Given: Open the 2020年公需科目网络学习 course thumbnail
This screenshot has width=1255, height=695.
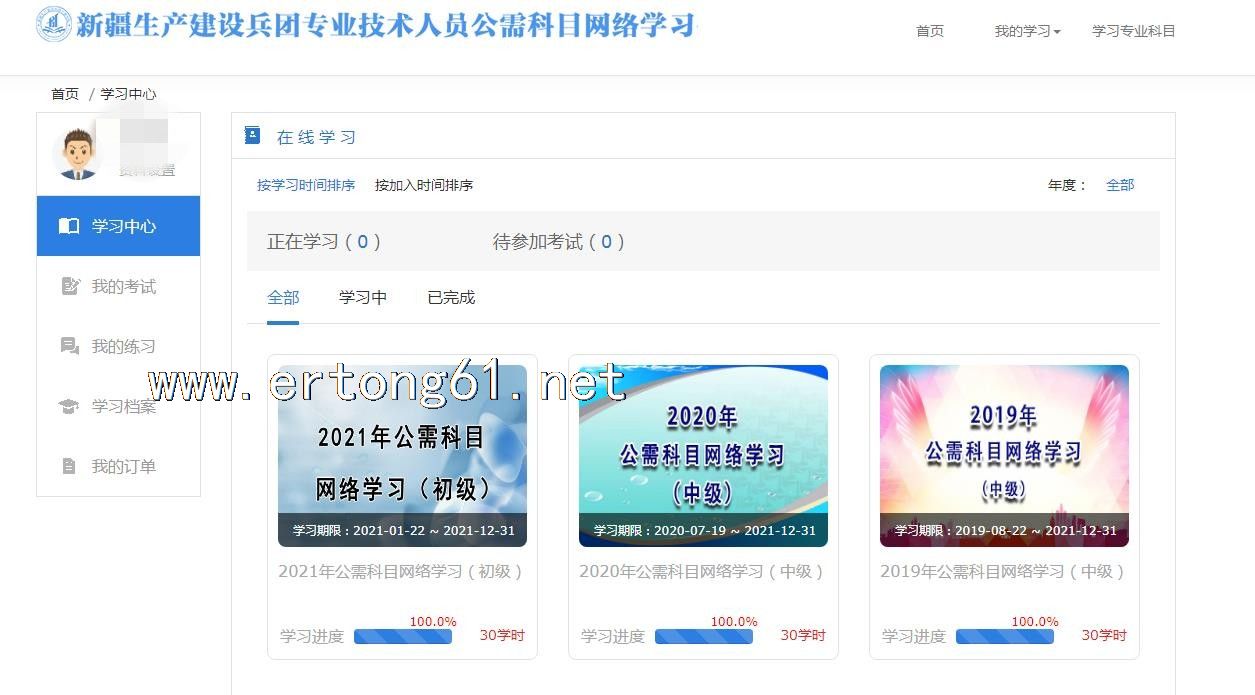Looking at the screenshot, I should pyautogui.click(x=703, y=455).
